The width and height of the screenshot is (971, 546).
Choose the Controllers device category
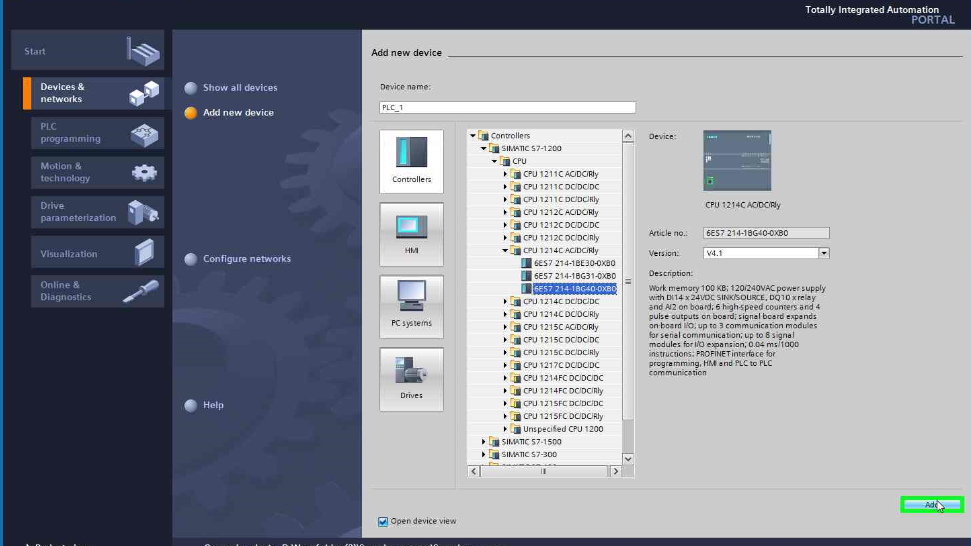click(x=411, y=162)
